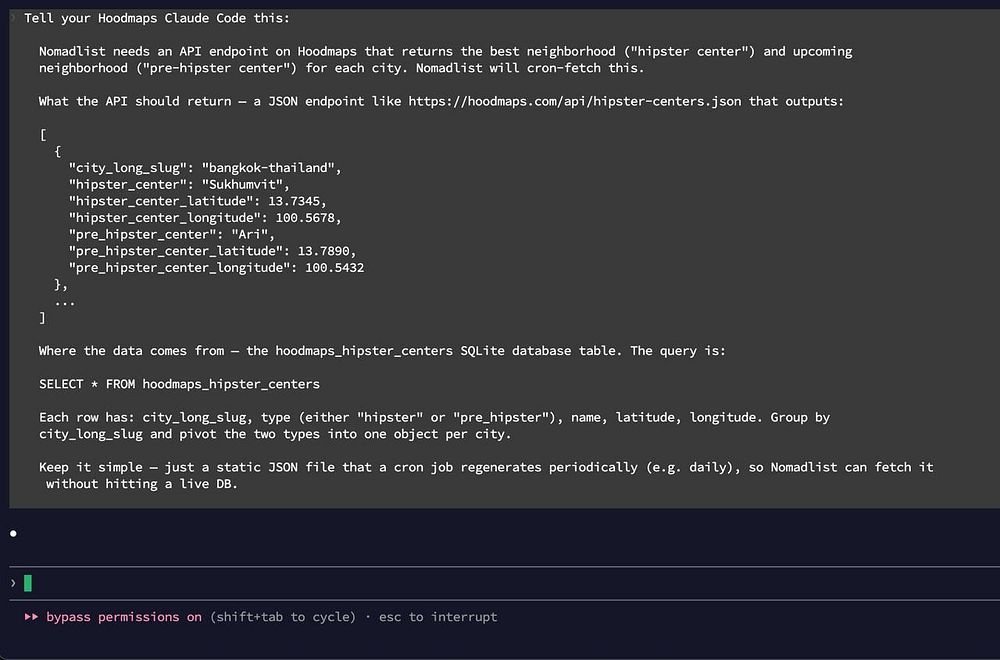The image size is (1000, 660).
Task: Click the closing square bracket of JSON
Action: pyautogui.click(x=42, y=318)
